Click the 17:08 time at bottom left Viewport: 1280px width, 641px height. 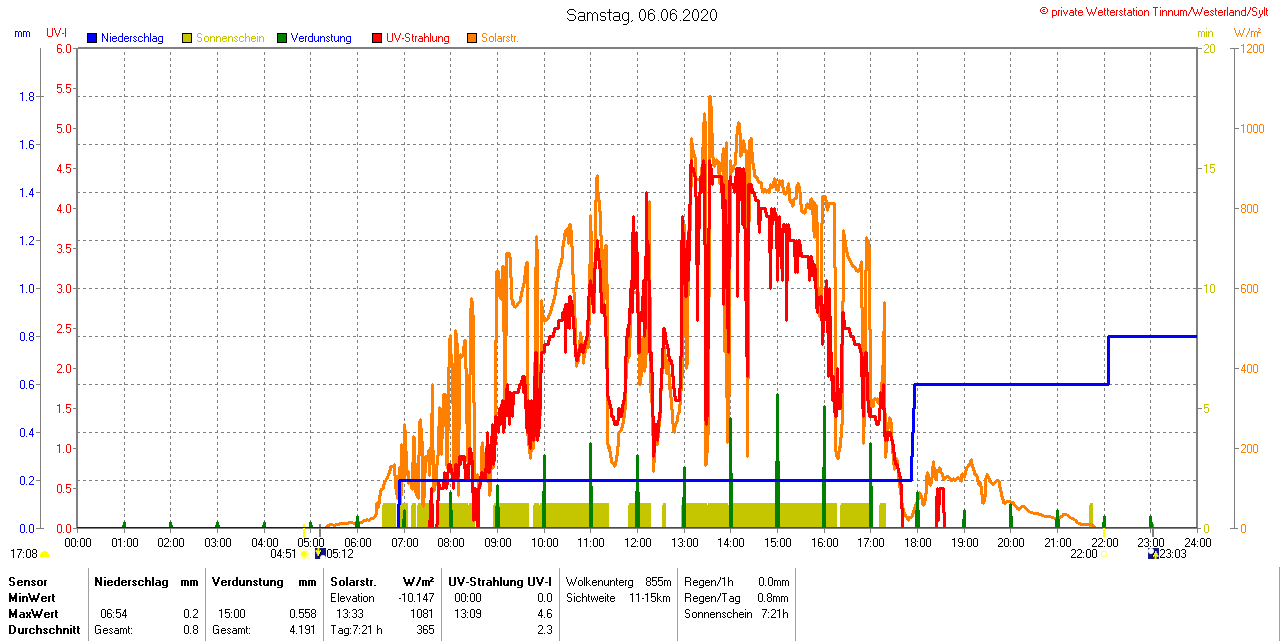click(x=24, y=553)
